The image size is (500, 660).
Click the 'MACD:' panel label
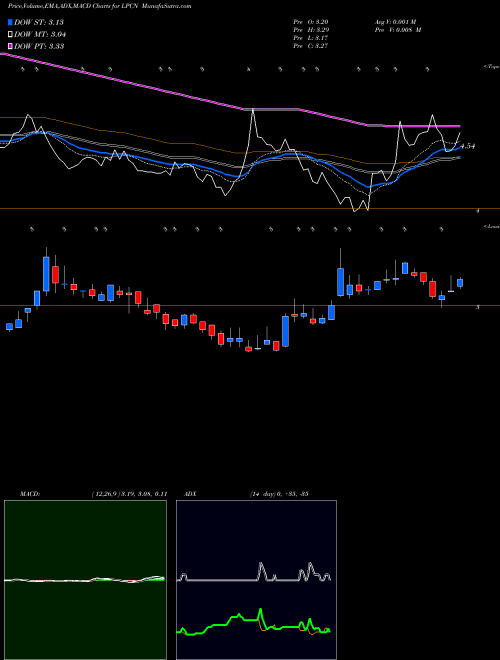click(29, 494)
